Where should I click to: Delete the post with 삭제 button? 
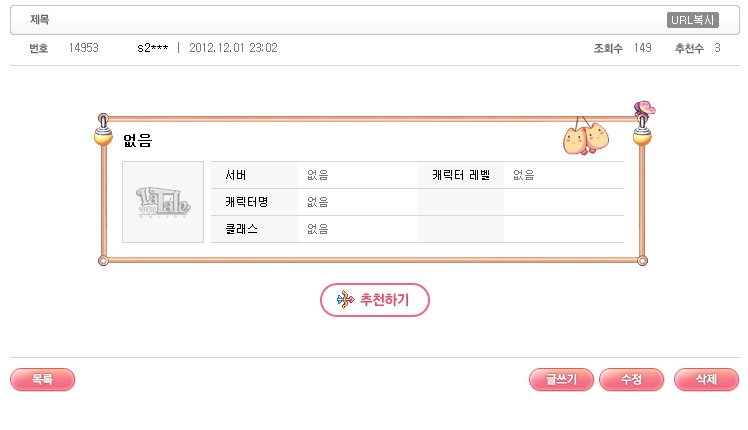pos(706,379)
